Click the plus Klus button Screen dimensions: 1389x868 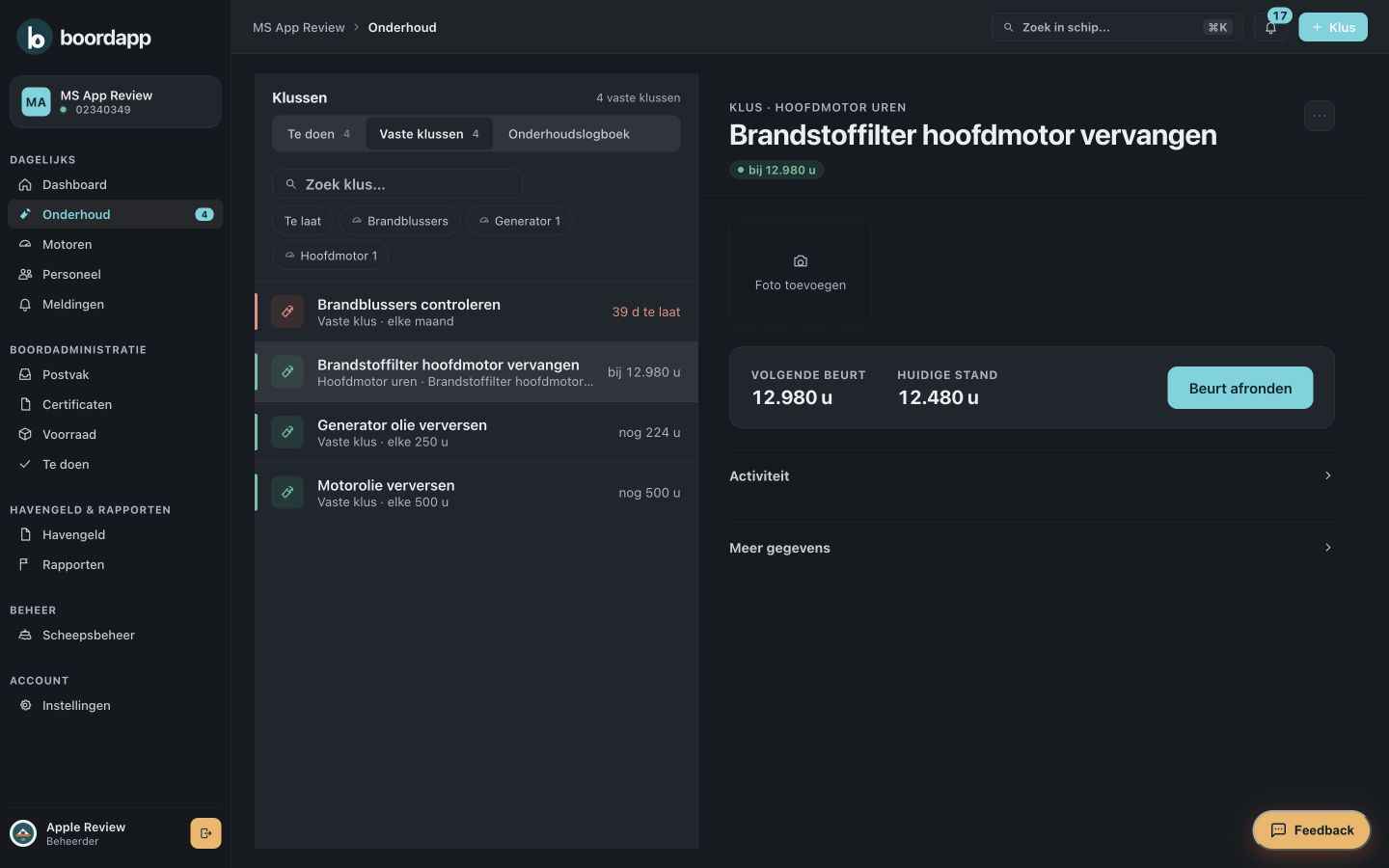pyautogui.click(x=1332, y=27)
